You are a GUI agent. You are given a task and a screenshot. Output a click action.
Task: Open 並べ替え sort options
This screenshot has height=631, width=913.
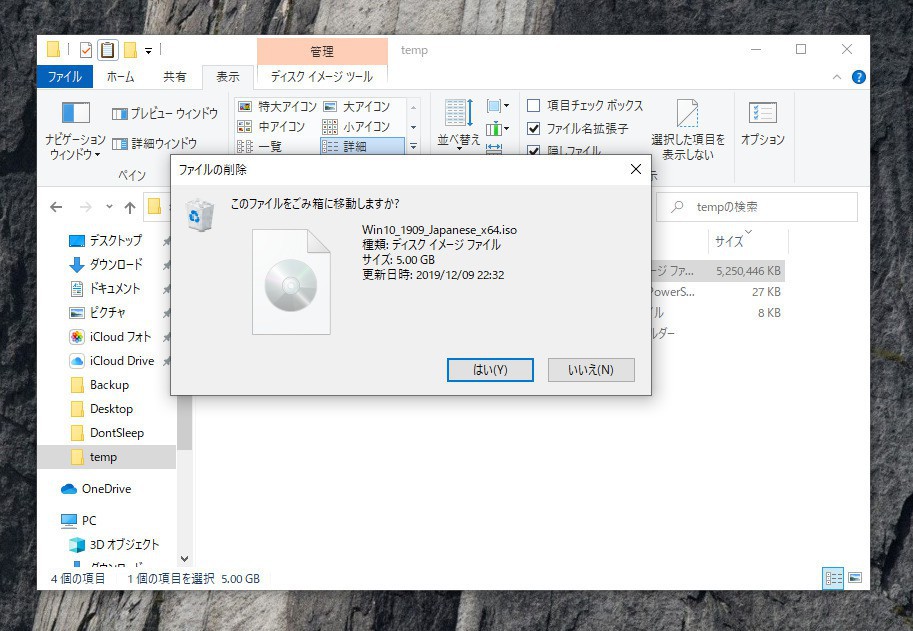point(459,125)
